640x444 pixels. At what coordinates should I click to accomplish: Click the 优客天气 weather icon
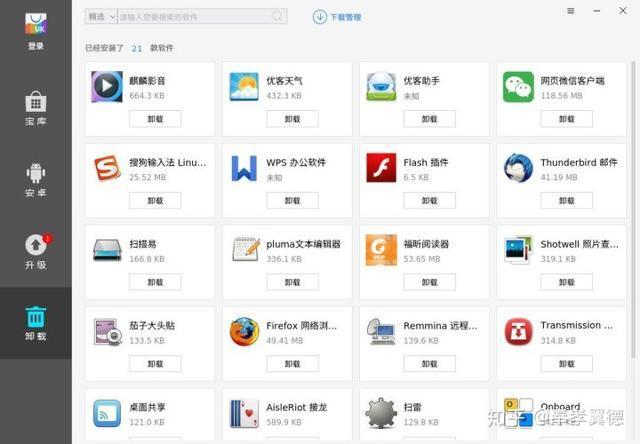pyautogui.click(x=244, y=87)
